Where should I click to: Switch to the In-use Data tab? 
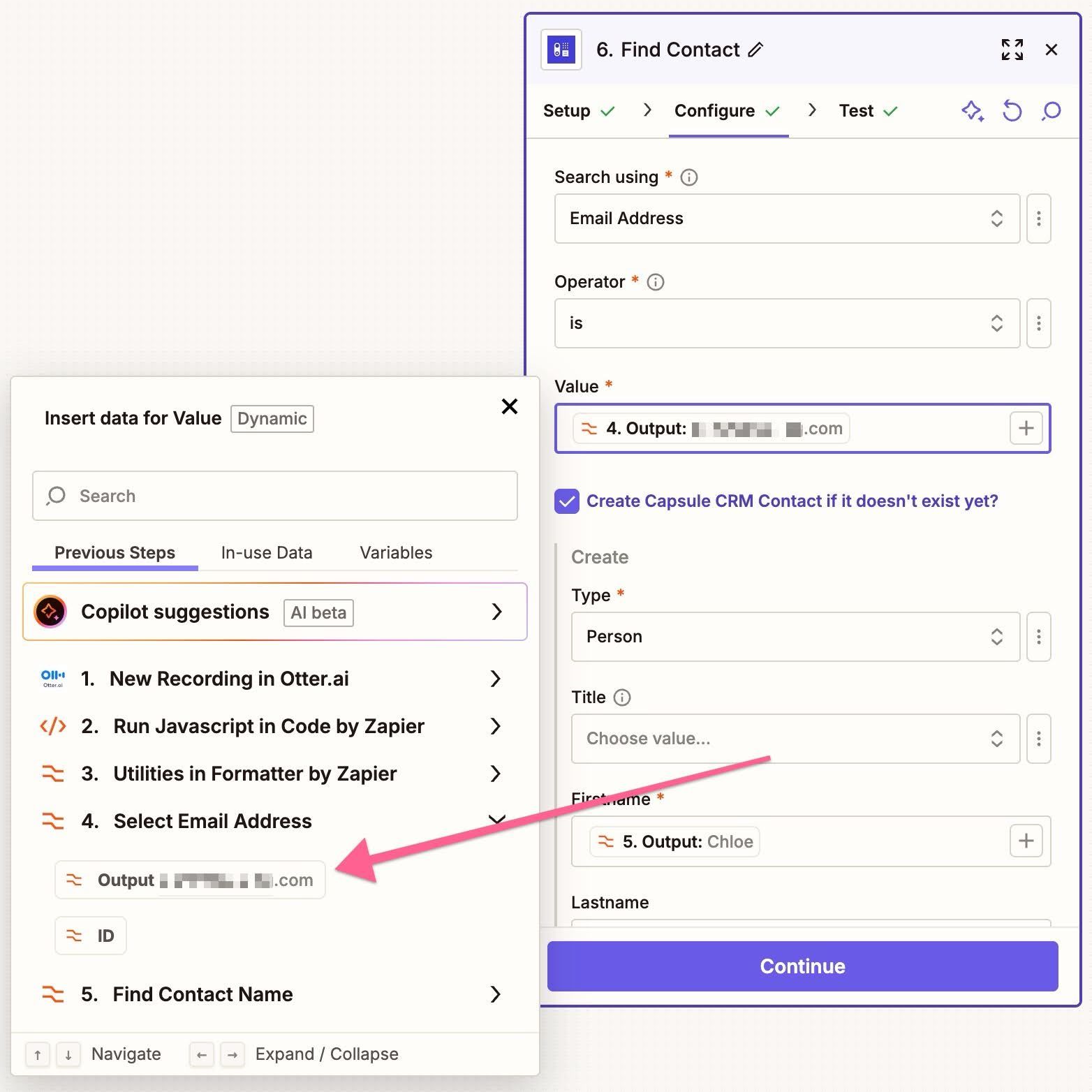coord(266,552)
